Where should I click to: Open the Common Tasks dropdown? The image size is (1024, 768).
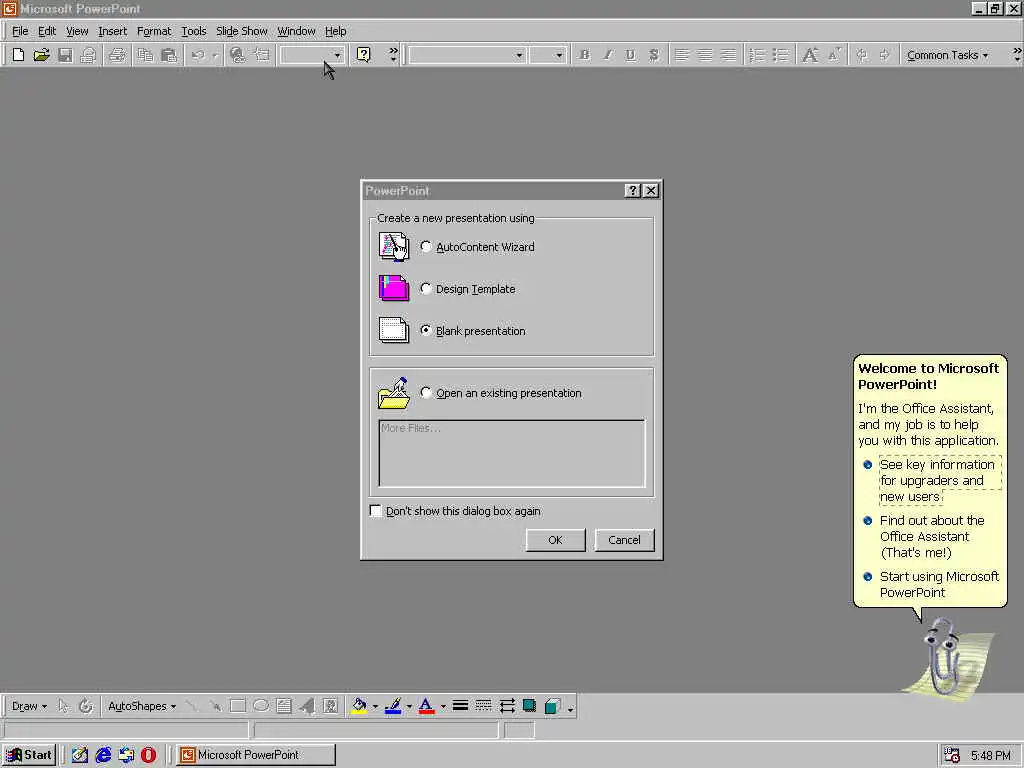[948, 56]
